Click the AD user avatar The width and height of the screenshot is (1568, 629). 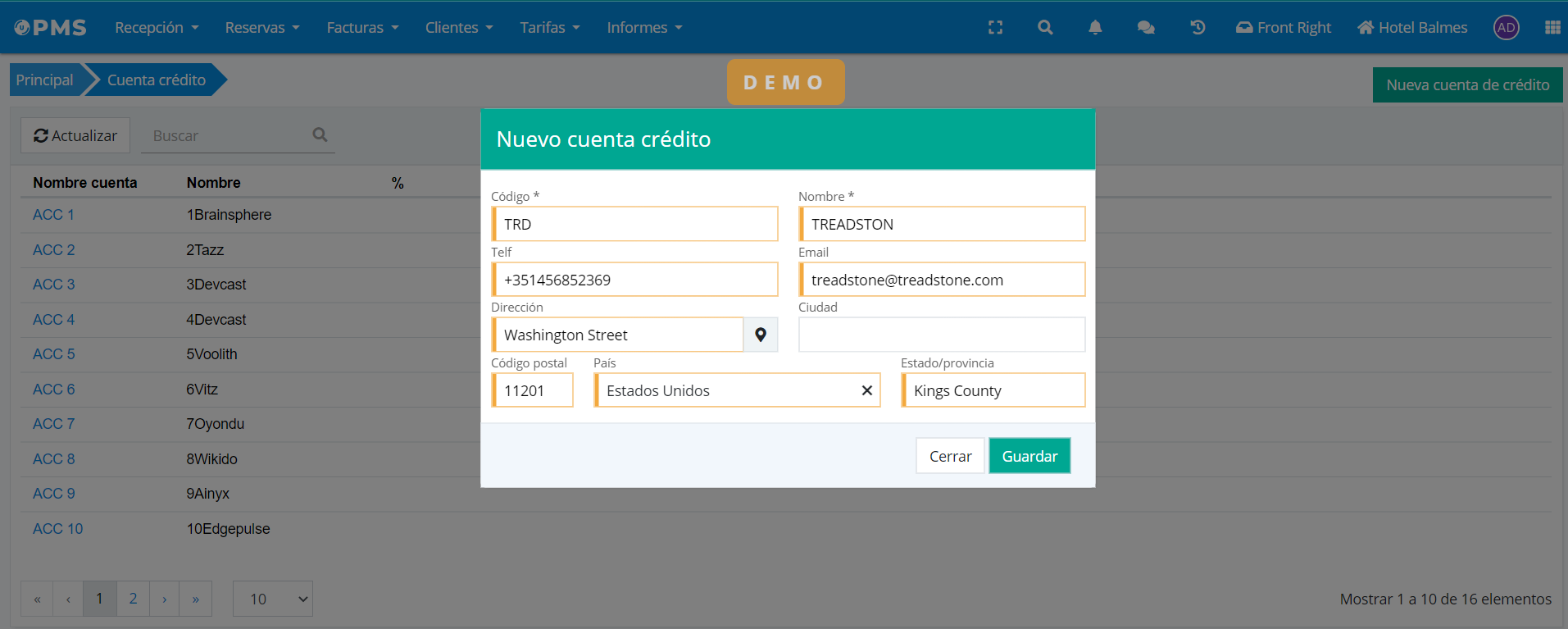click(1506, 28)
